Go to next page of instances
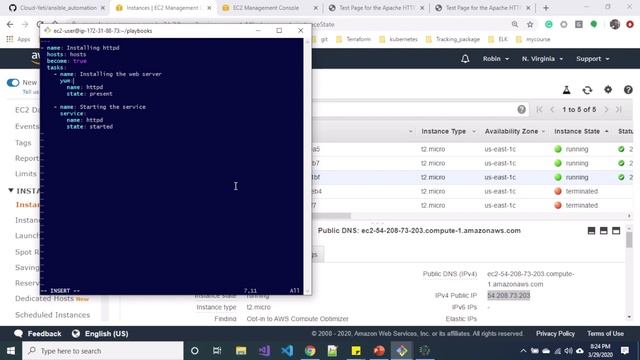Viewport: 640px width, 360px height. 606,109
